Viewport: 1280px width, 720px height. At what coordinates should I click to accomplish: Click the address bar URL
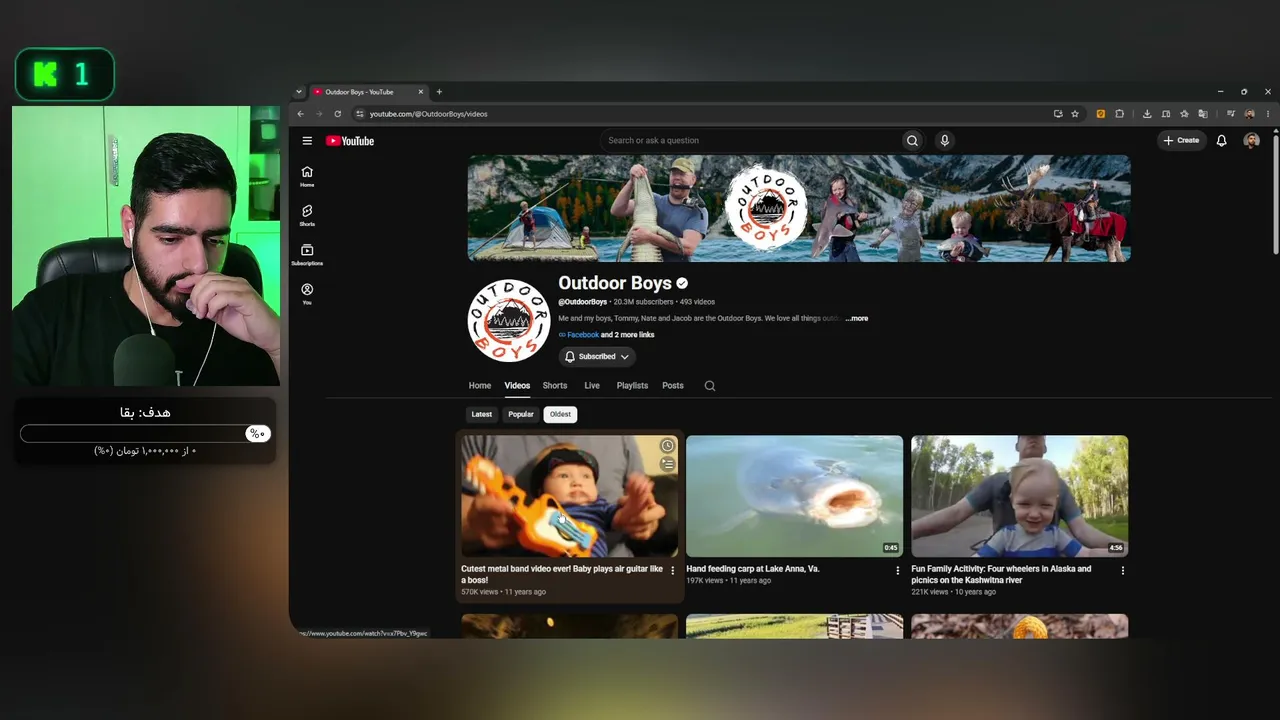[x=428, y=114]
